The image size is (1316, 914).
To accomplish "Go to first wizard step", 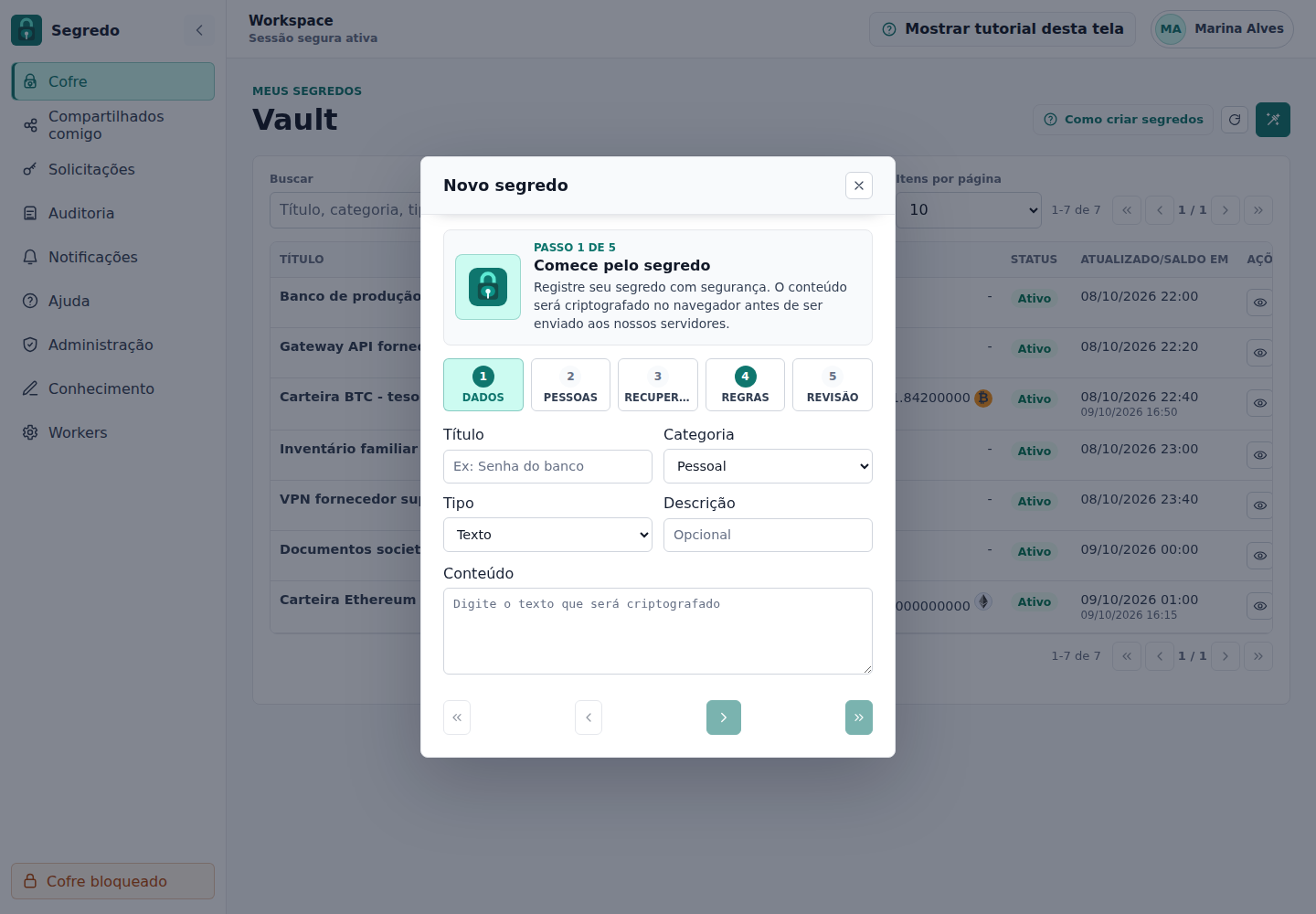I will (457, 717).
